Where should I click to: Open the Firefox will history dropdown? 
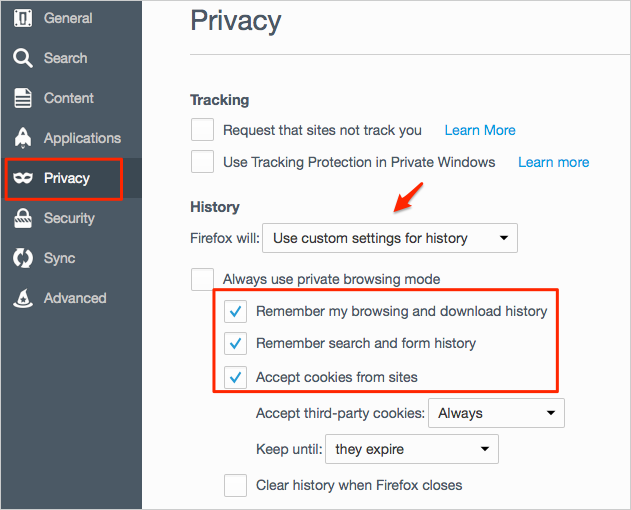[390, 238]
